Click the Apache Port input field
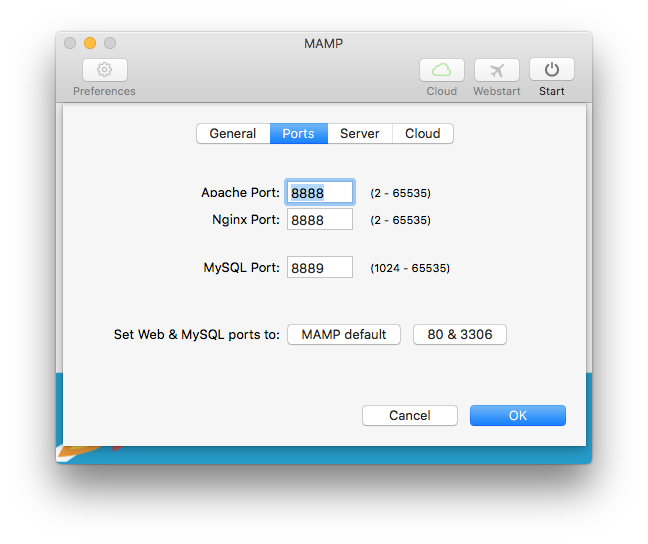The width and height of the screenshot is (648, 544). coord(320,192)
